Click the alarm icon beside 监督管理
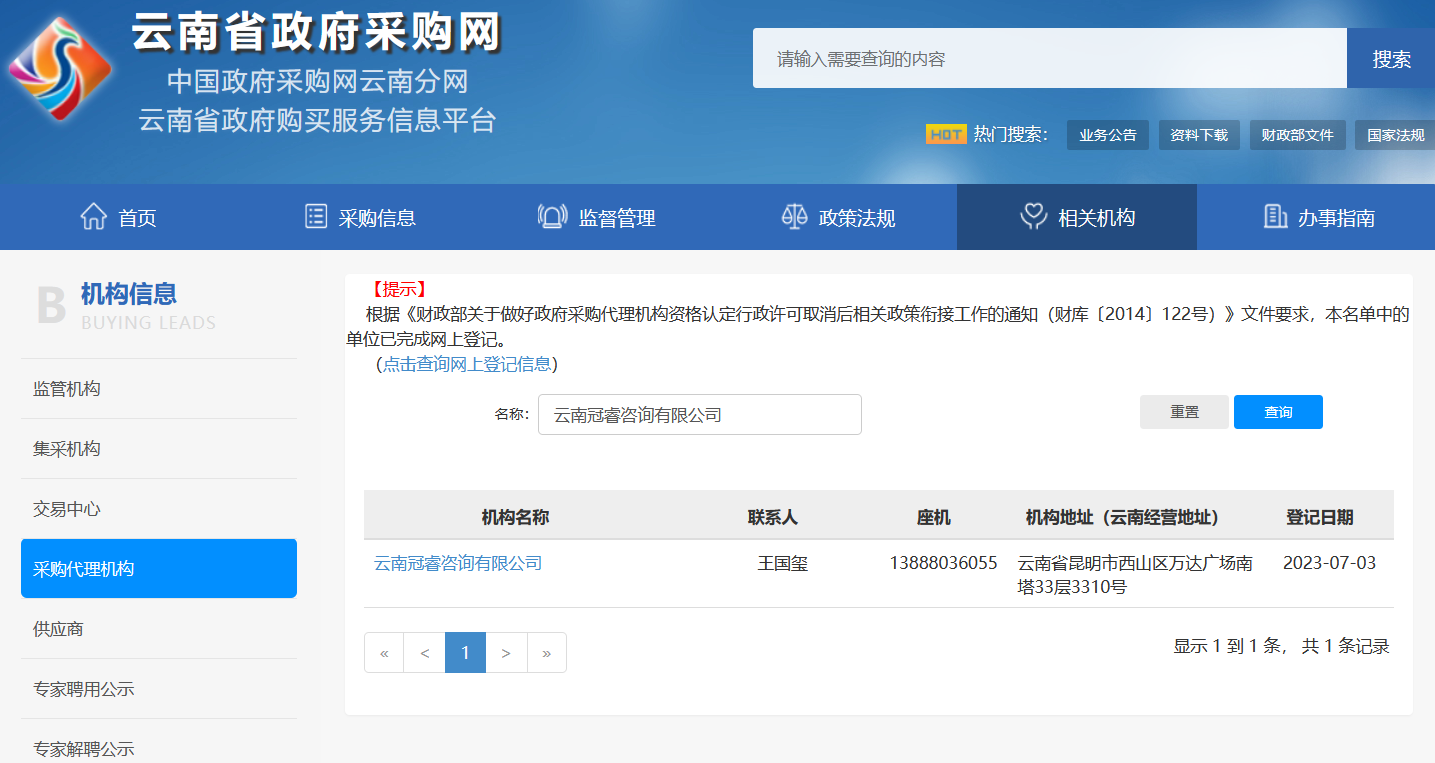This screenshot has height=763, width=1435. tap(552, 216)
